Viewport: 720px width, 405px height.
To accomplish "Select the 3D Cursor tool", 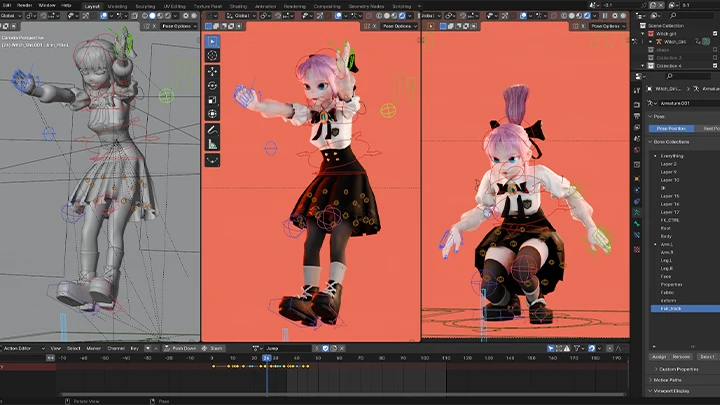I will pos(212,56).
